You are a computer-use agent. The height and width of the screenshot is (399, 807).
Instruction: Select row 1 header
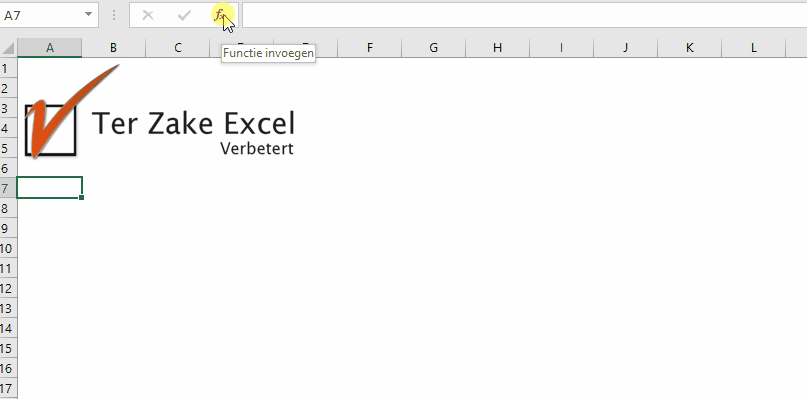point(8,68)
